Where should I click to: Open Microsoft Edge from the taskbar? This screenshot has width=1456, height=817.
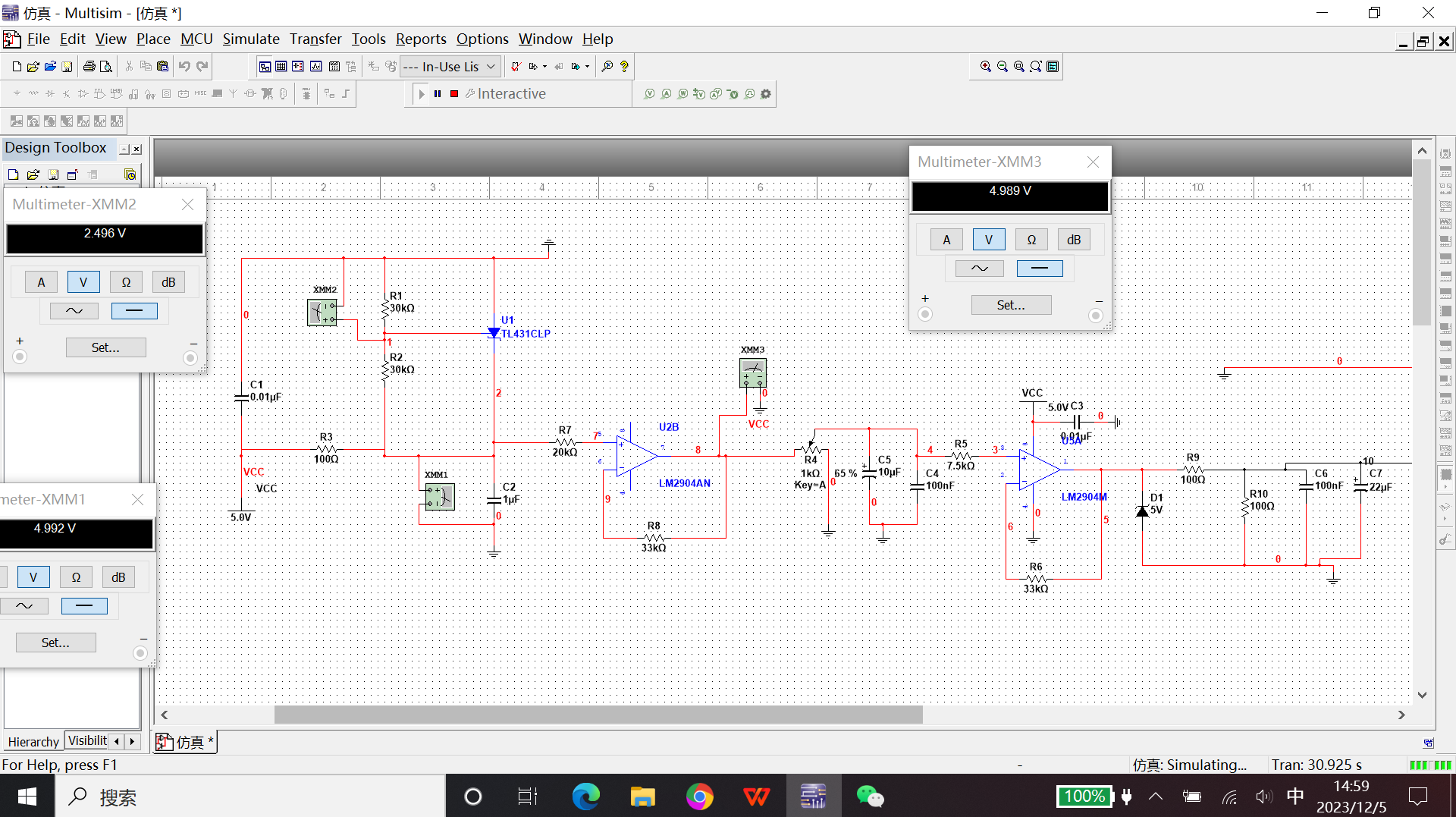pyautogui.click(x=585, y=797)
